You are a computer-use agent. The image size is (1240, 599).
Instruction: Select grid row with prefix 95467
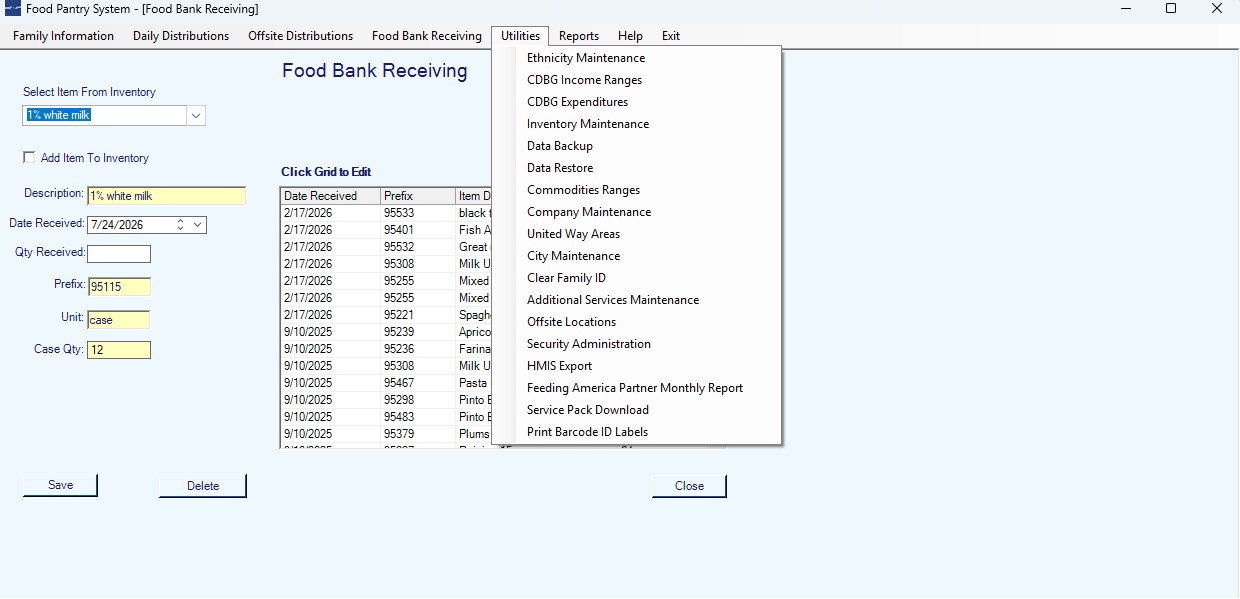tap(386, 383)
